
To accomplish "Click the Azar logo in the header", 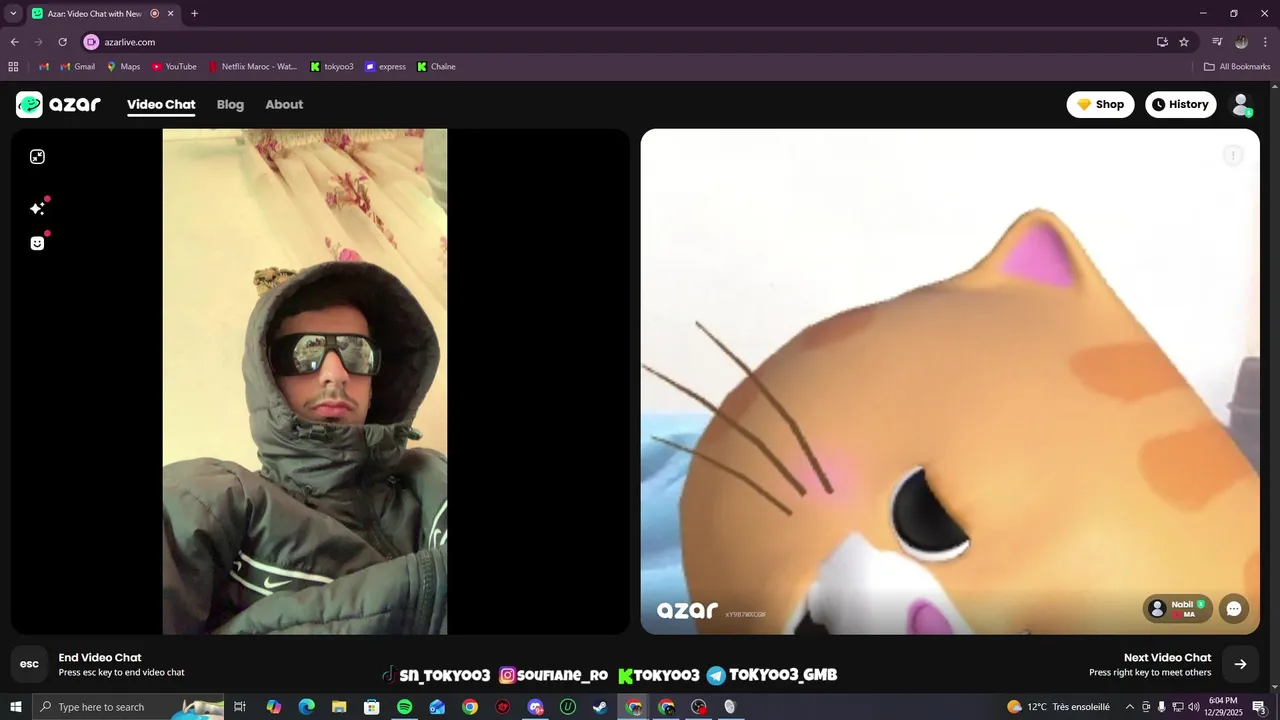I will click(x=58, y=104).
